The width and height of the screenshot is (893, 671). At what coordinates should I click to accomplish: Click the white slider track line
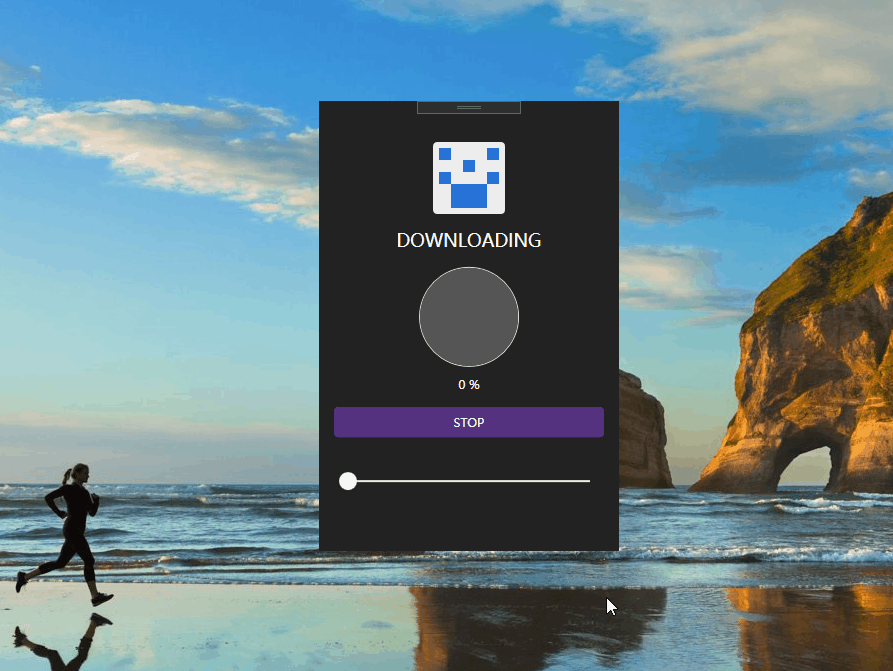coord(469,481)
